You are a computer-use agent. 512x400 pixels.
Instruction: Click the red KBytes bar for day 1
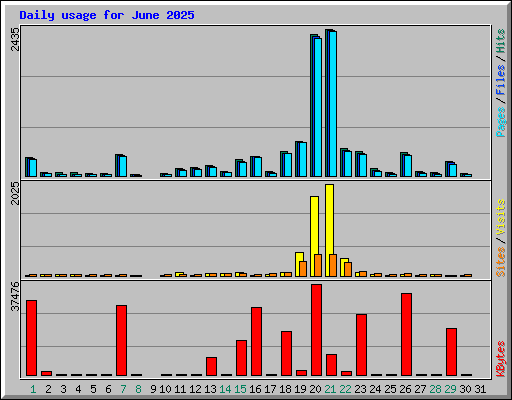(32, 338)
